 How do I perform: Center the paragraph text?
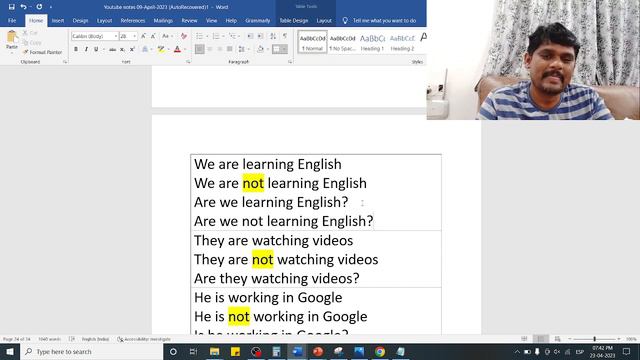[210, 49]
